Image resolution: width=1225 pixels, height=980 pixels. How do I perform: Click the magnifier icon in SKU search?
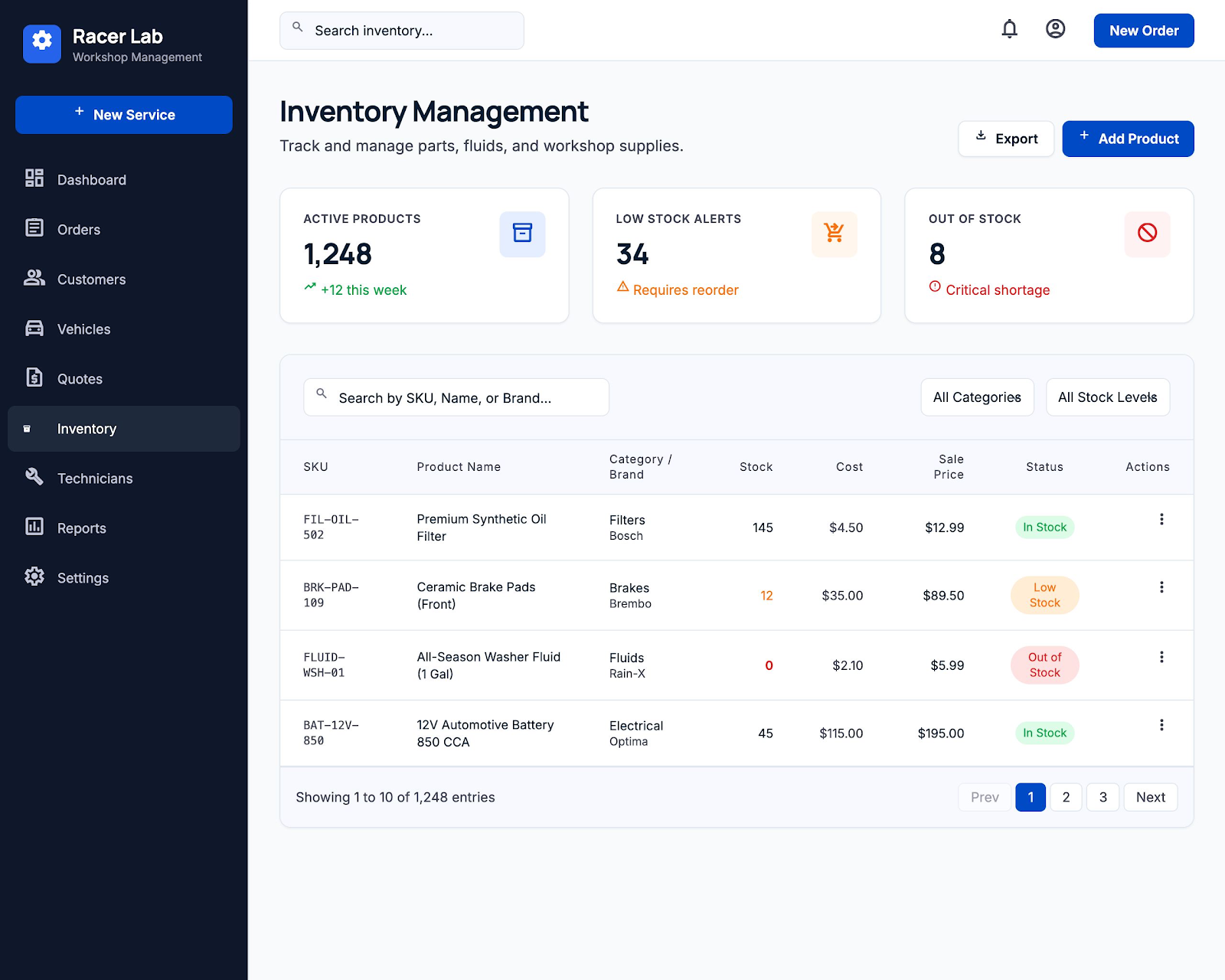[x=322, y=394]
